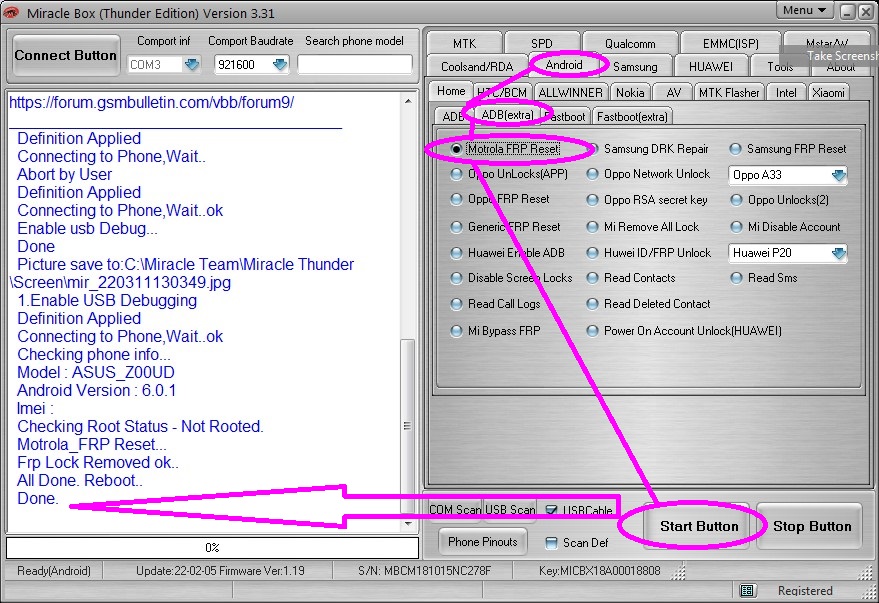Select Oppo Unlocks(2) radio button
The image size is (879, 603).
[x=736, y=200]
